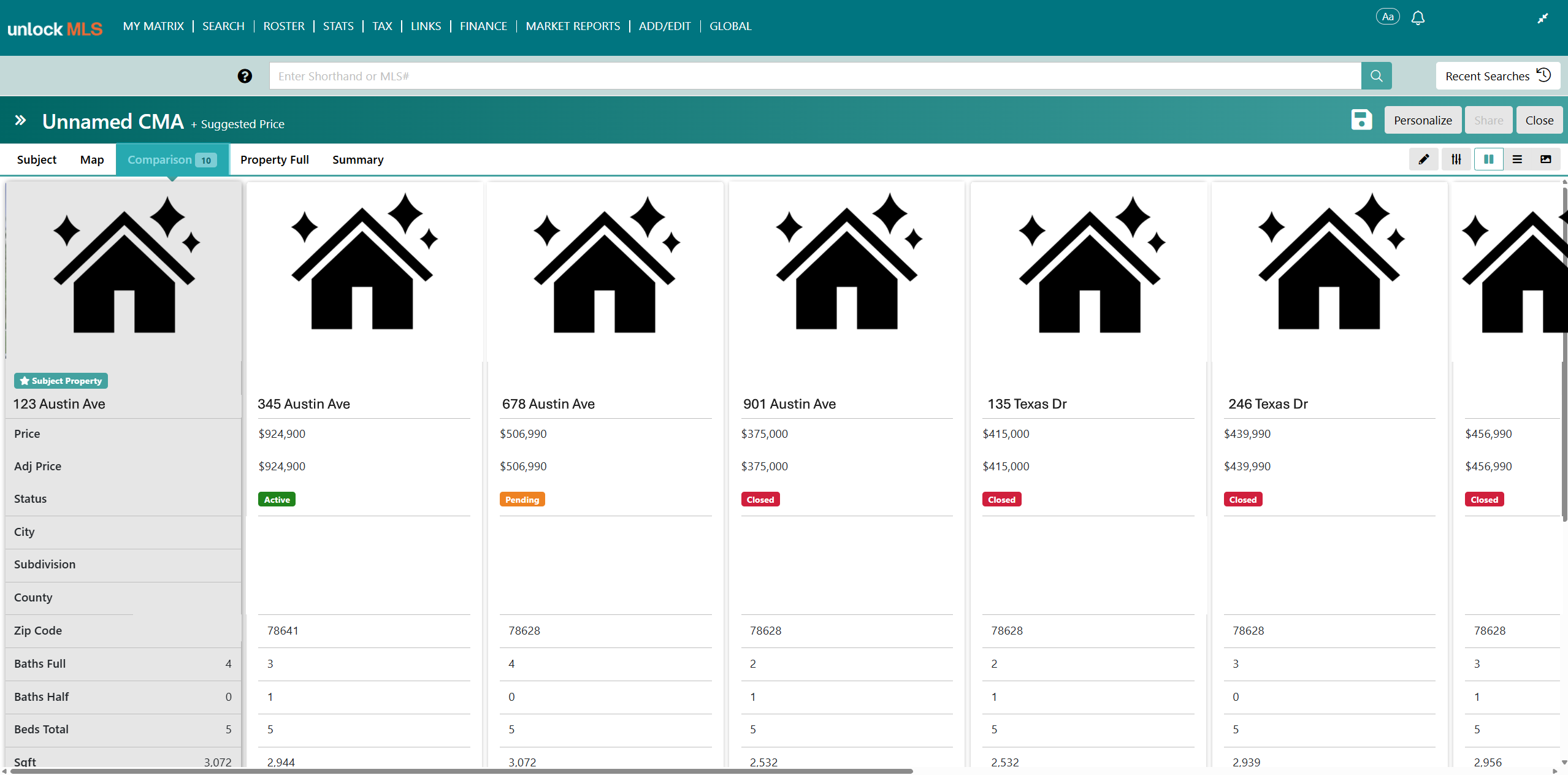This screenshot has width=1568, height=775.
Task: Click the Baths Full row label
Action: [40, 664]
